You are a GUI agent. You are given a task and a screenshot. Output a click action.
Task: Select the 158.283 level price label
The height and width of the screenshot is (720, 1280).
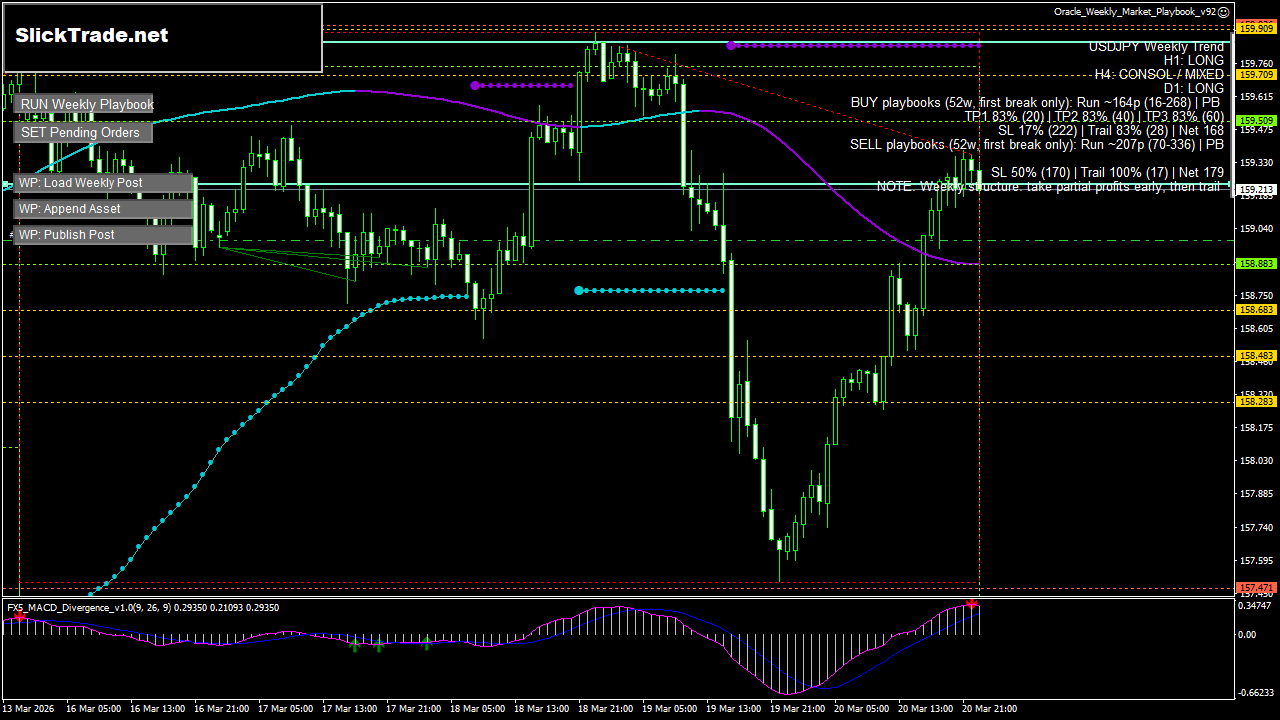tap(1256, 401)
